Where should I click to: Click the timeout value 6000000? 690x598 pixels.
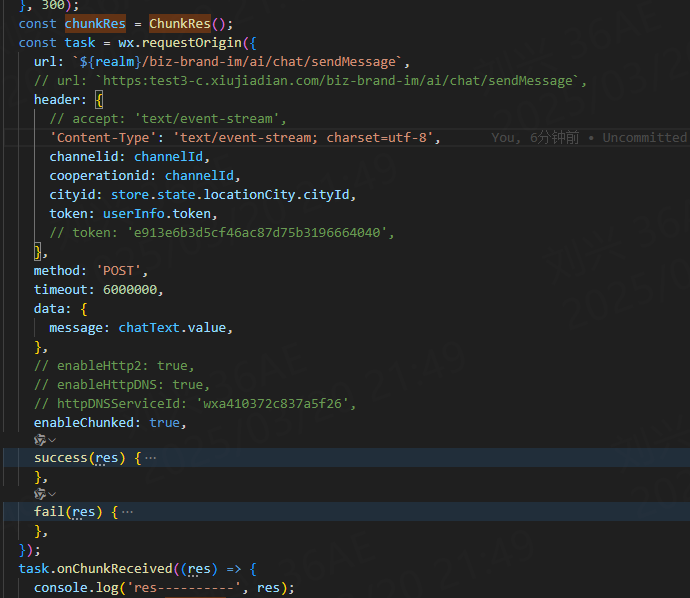coord(130,290)
